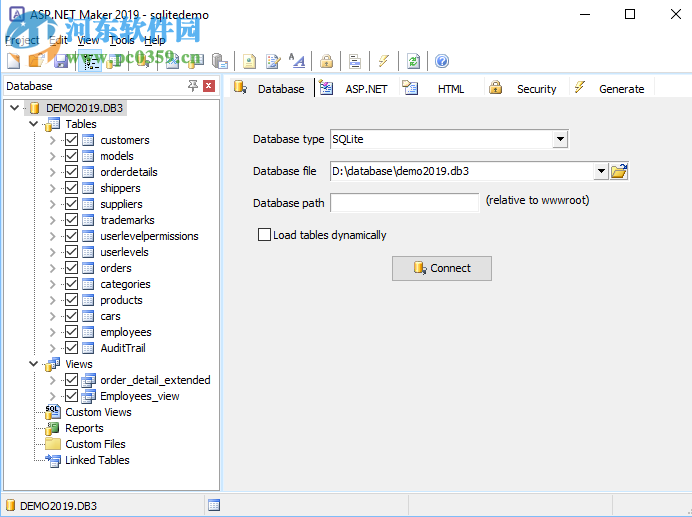
Task: Uncheck the orders table checkbox
Action: pyautogui.click(x=71, y=268)
